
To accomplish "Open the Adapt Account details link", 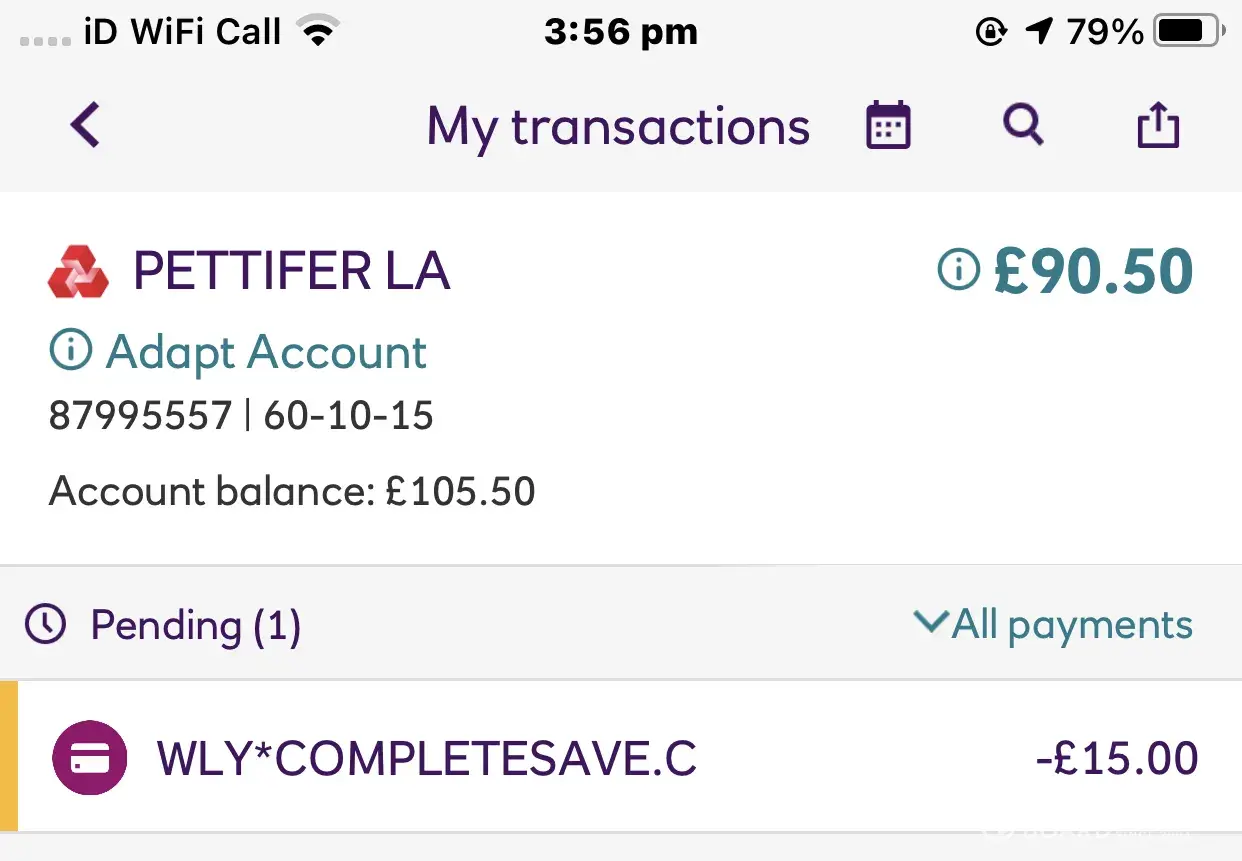I will pyautogui.click(x=266, y=352).
